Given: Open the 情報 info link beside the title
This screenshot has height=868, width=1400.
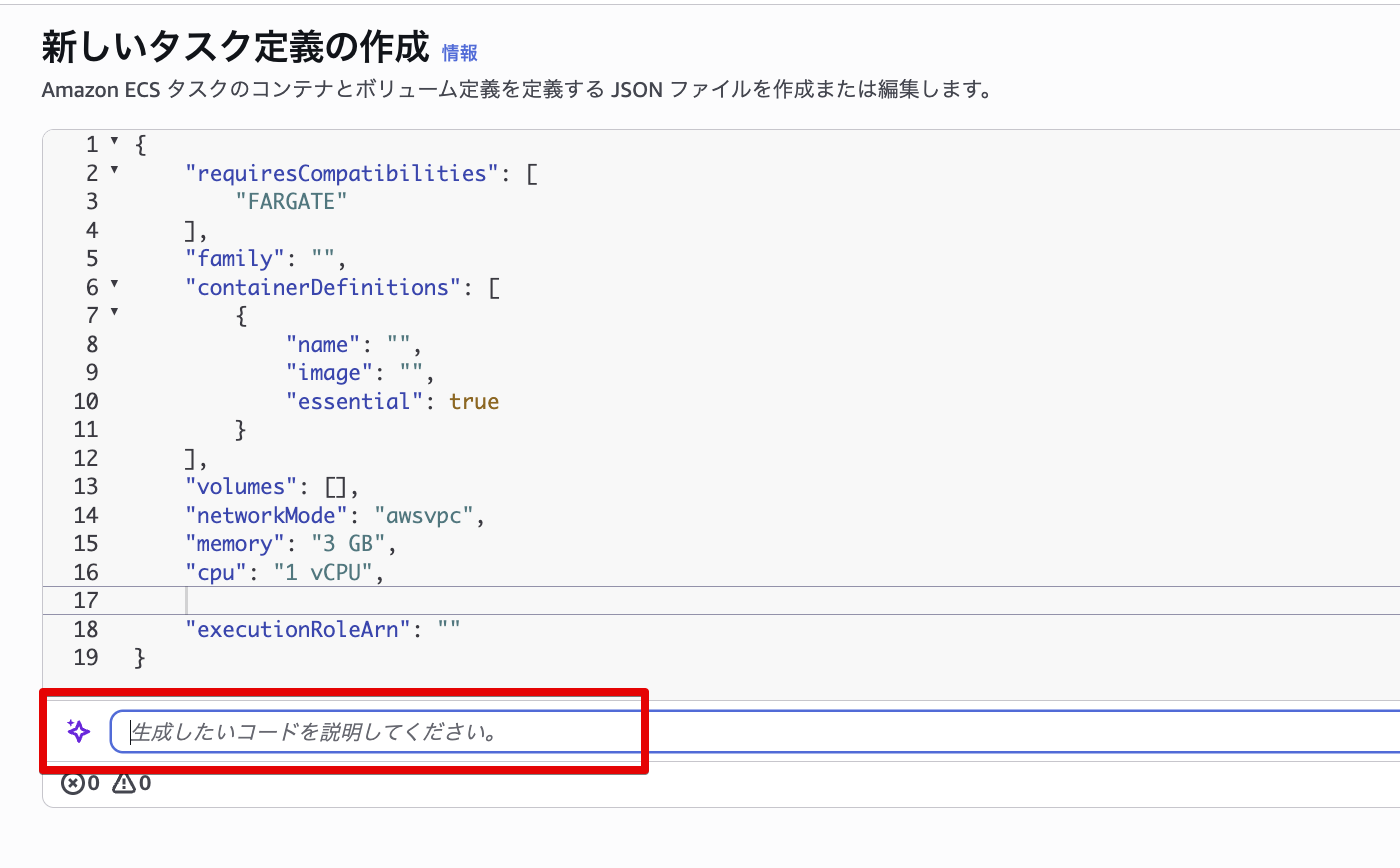Looking at the screenshot, I should [x=459, y=53].
